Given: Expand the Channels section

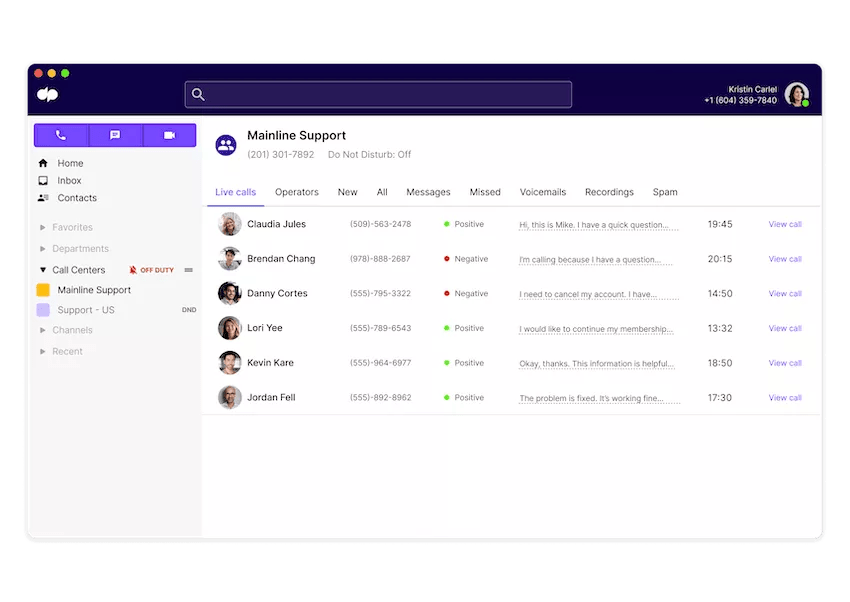Looking at the screenshot, I should coord(42,330).
